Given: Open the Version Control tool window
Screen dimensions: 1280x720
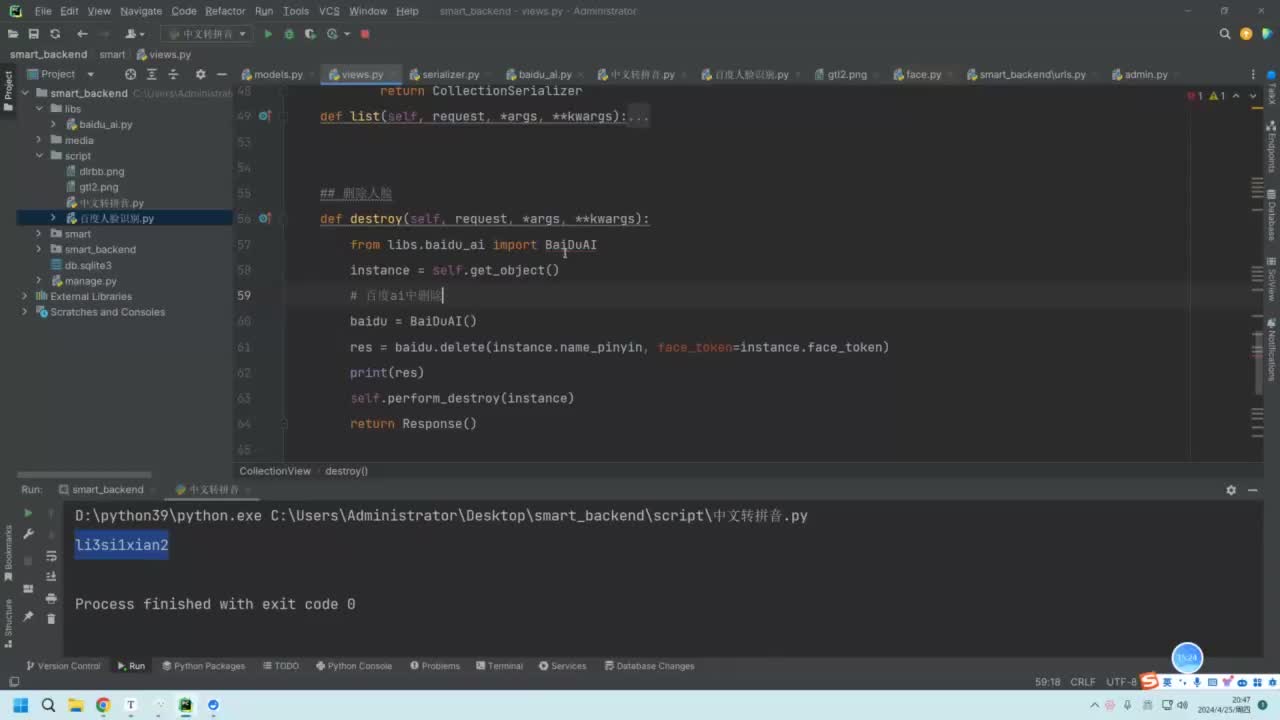Looking at the screenshot, I should click(63, 666).
